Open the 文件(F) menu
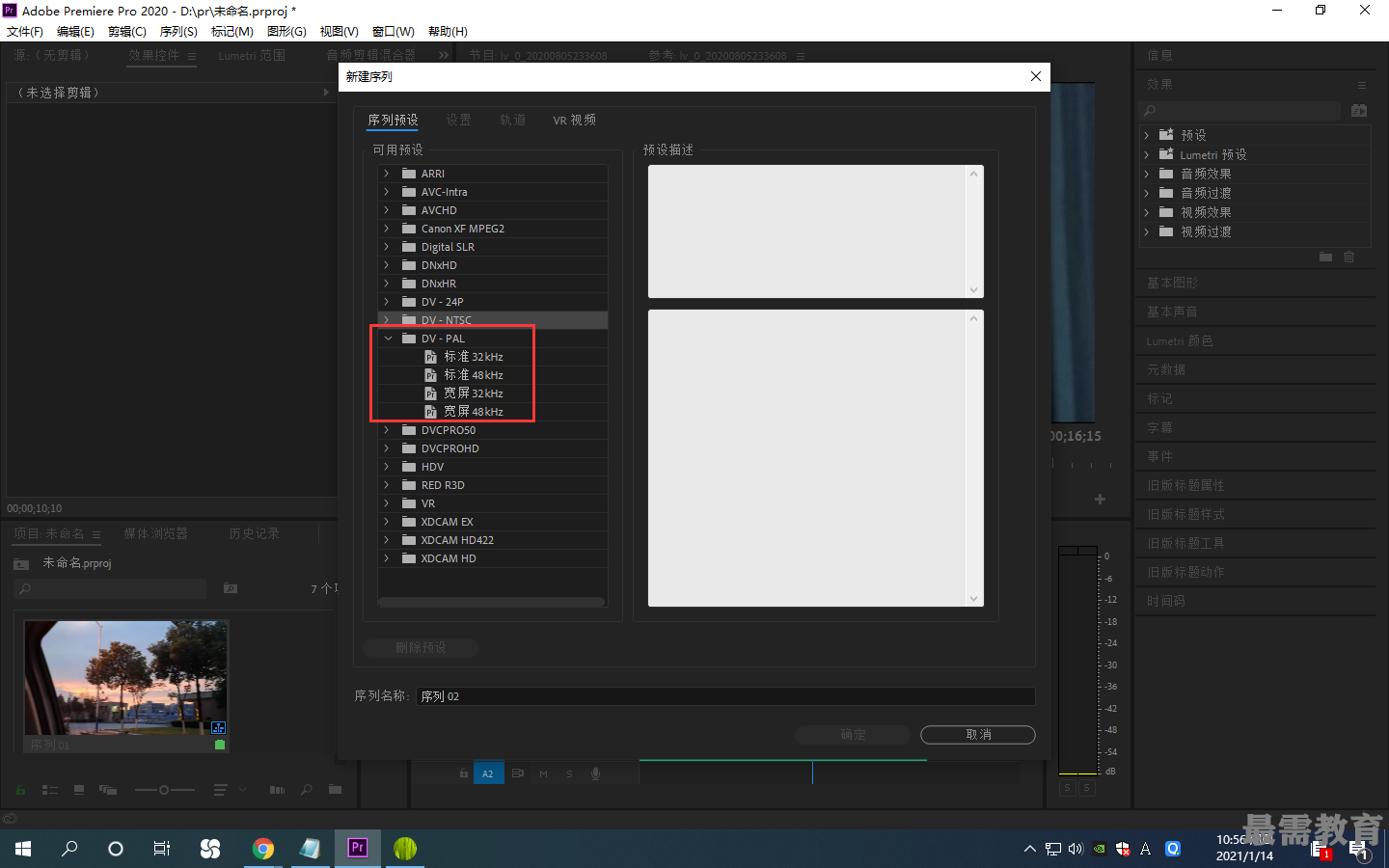This screenshot has width=1389, height=868. pyautogui.click(x=25, y=32)
